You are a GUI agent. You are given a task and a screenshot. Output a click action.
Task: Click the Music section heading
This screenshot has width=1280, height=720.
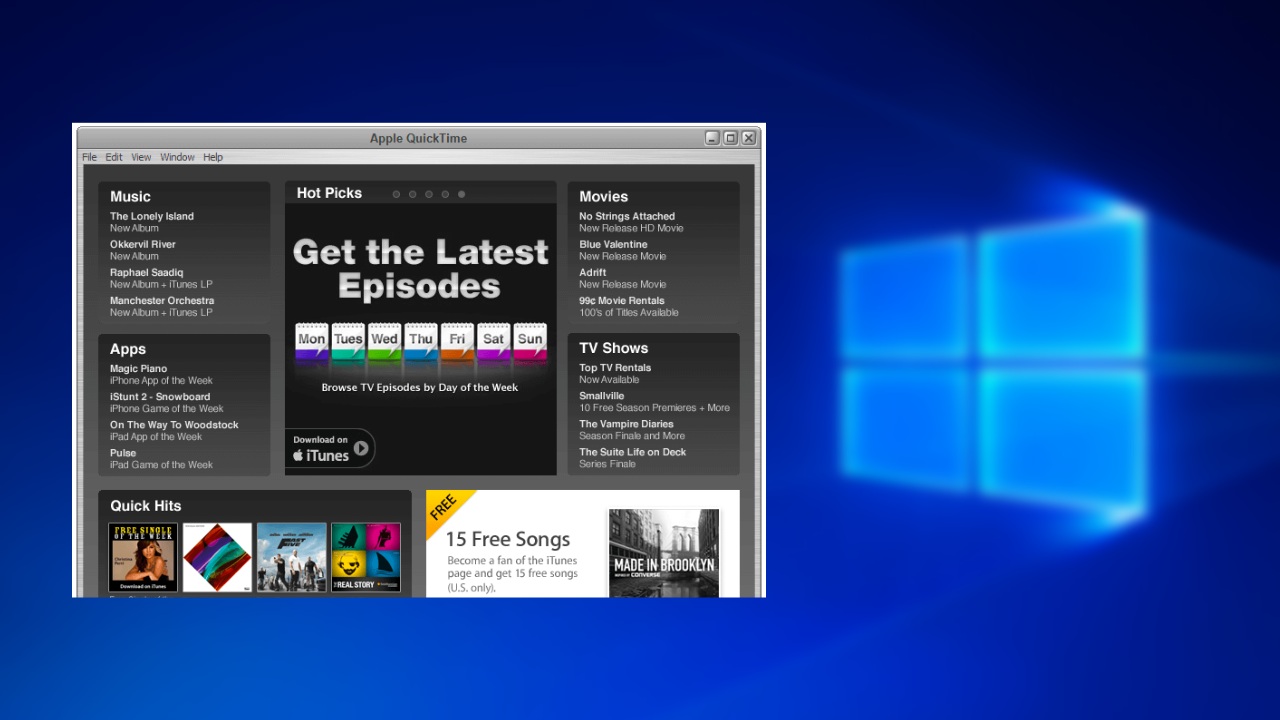pyautogui.click(x=130, y=196)
